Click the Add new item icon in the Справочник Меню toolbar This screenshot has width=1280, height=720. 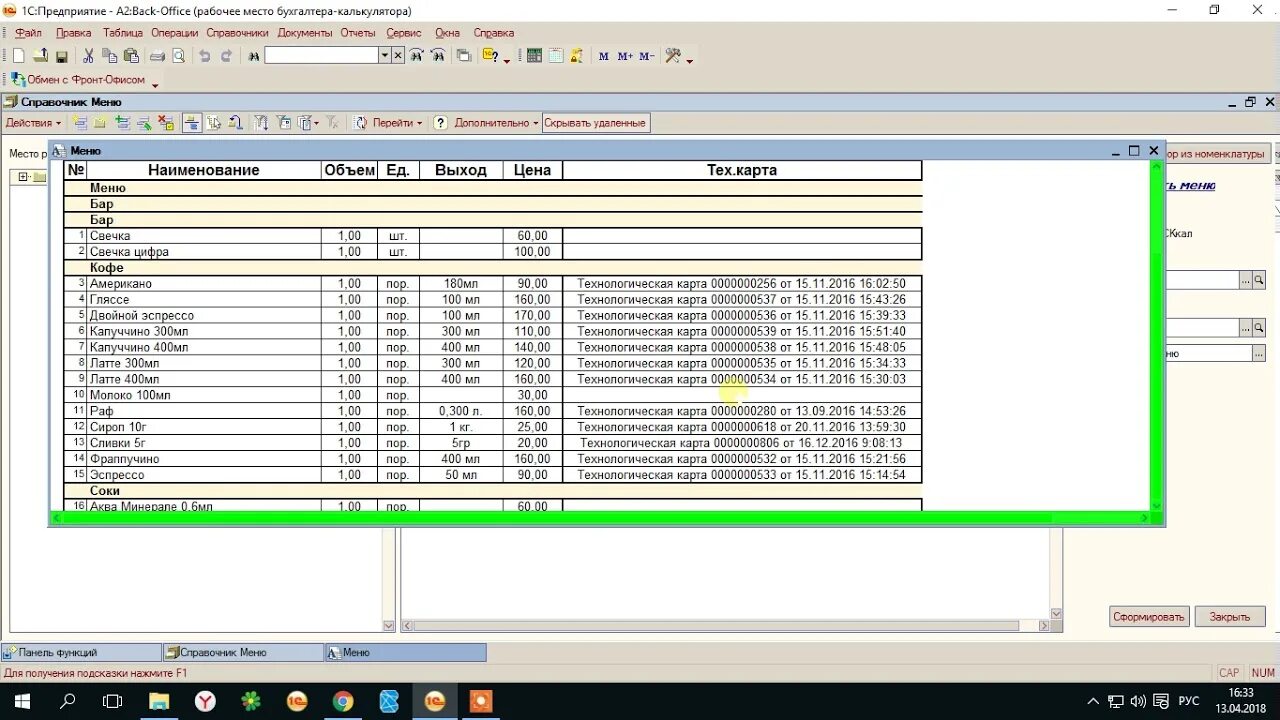[78, 123]
